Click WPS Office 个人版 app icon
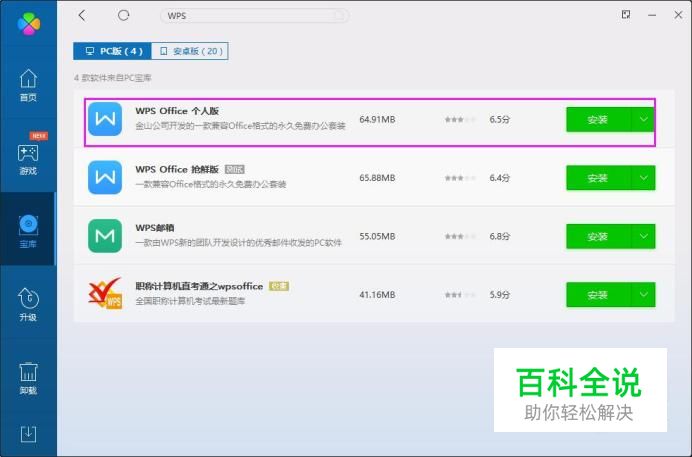 tap(105, 119)
